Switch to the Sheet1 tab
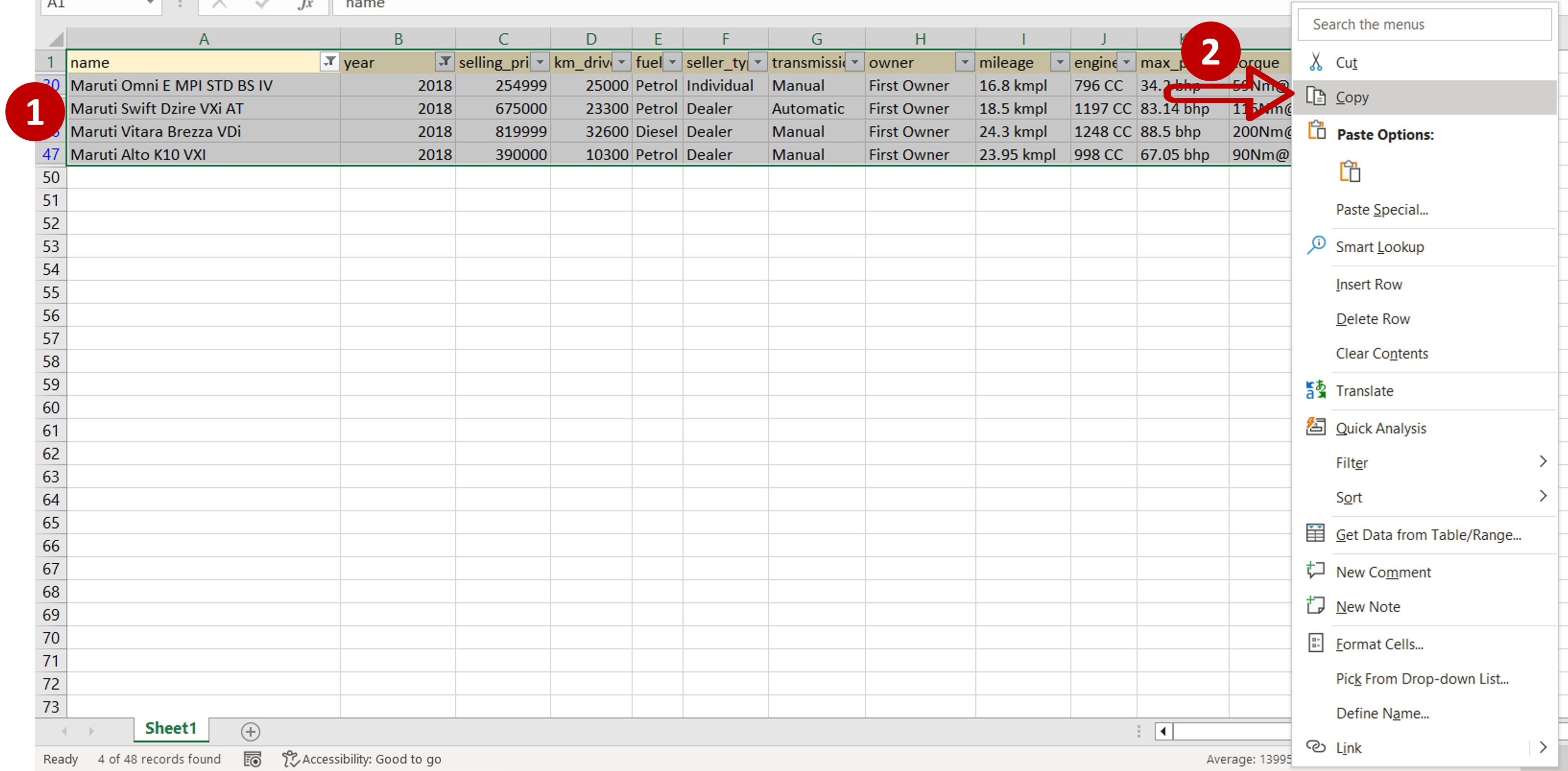Screen dimensions: 1568x771 click(171, 728)
